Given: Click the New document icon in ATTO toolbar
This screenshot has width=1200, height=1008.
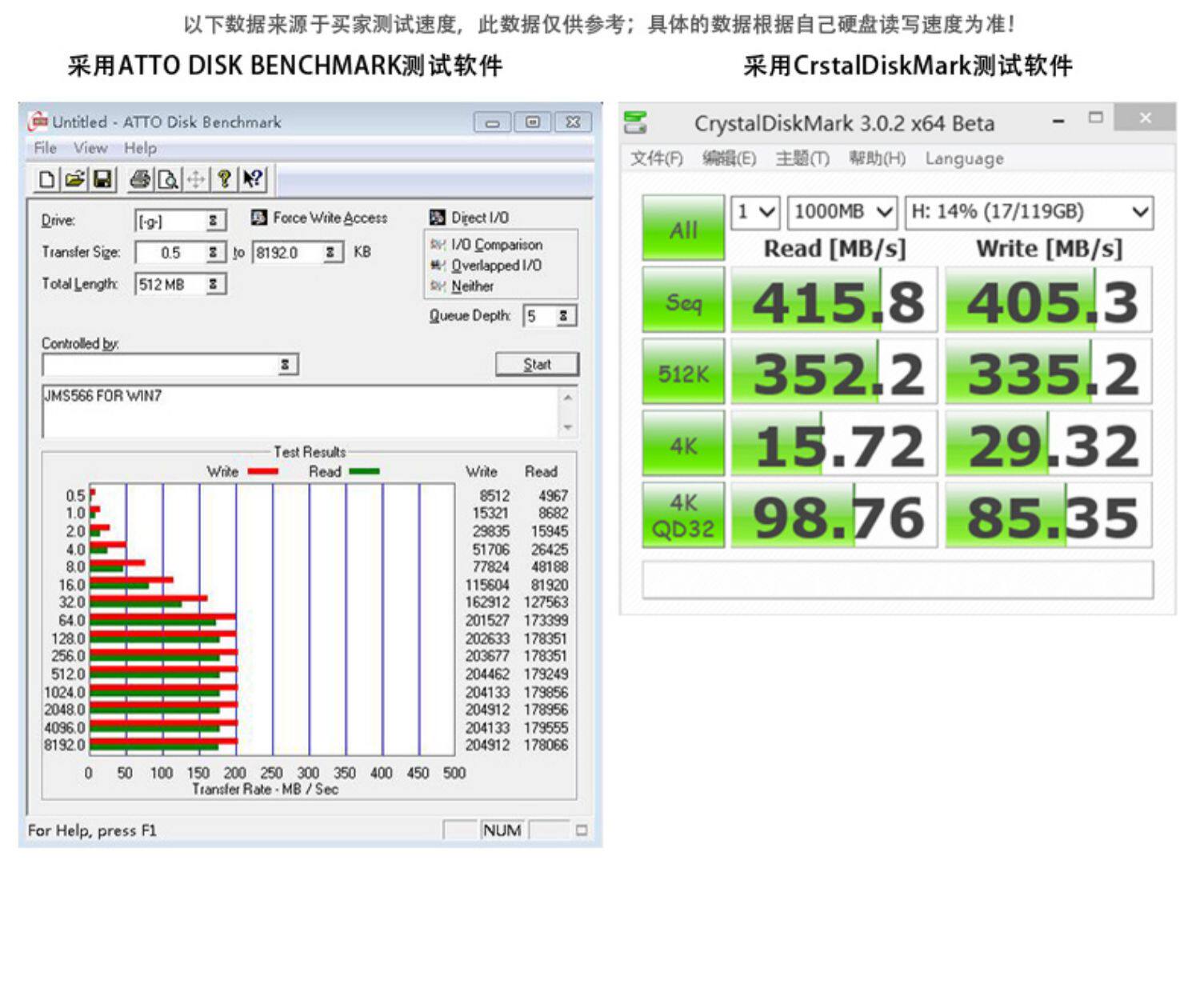Looking at the screenshot, I should coord(47,179).
